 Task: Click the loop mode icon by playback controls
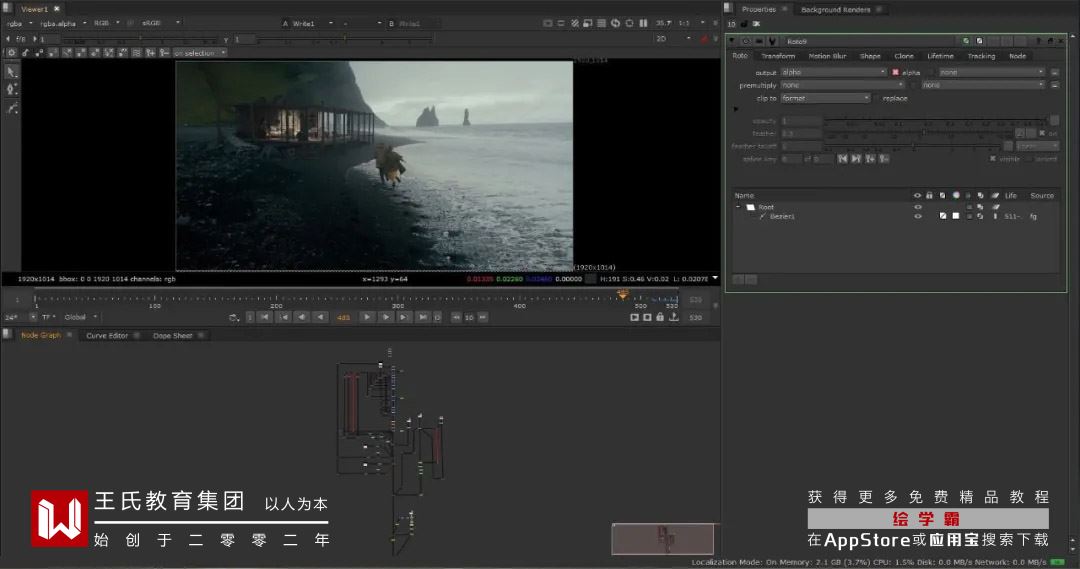233,318
